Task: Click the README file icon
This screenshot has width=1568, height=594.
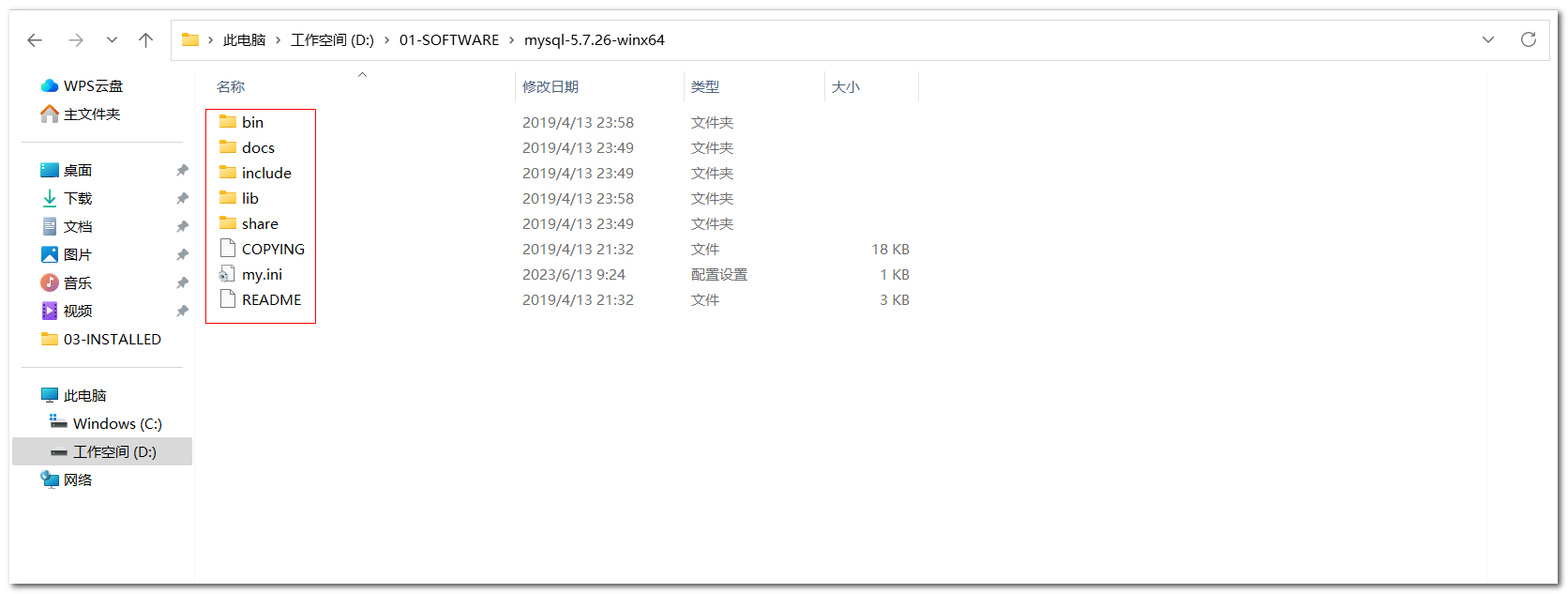Action: tap(227, 298)
